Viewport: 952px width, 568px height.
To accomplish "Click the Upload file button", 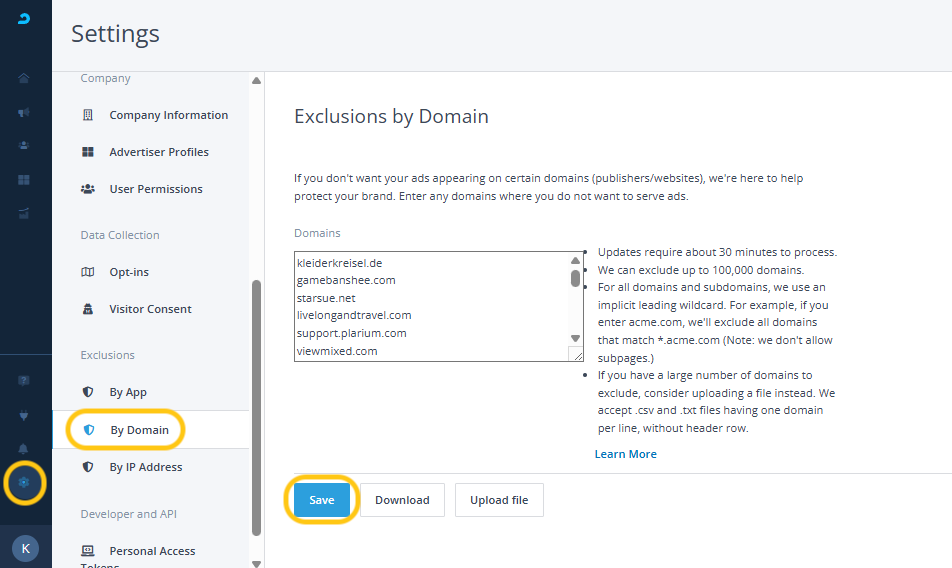I will pyautogui.click(x=499, y=500).
